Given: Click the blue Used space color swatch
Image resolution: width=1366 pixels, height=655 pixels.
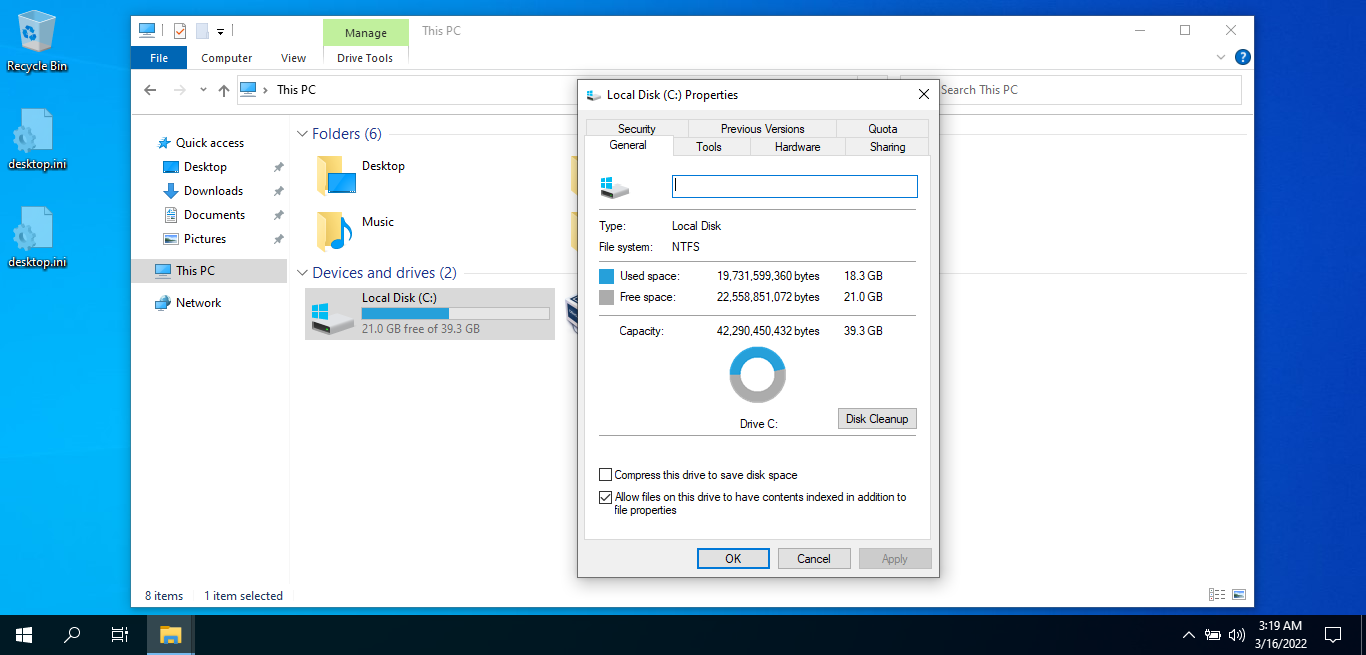Looking at the screenshot, I should [606, 276].
